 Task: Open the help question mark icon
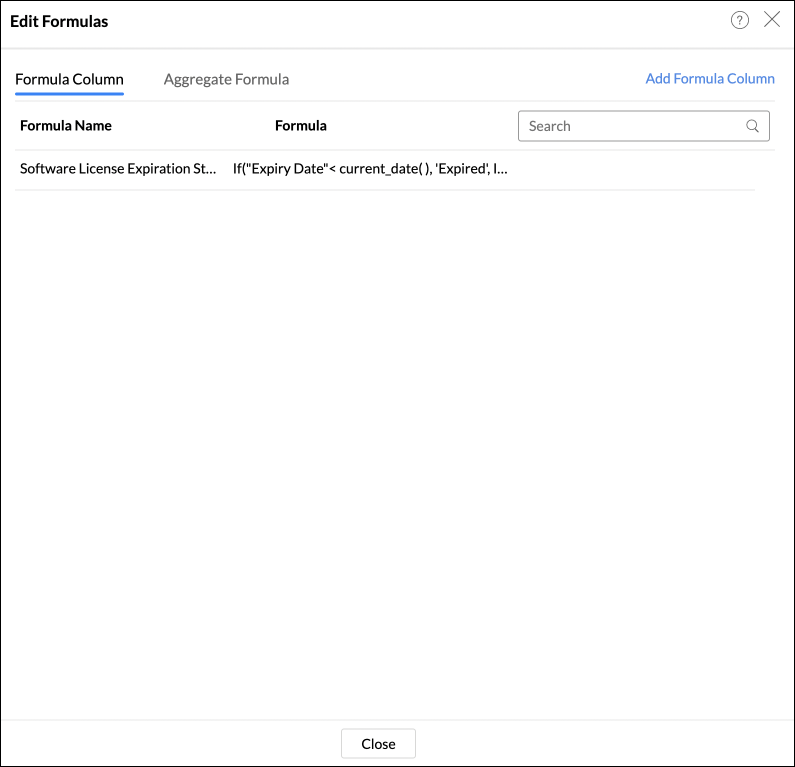pos(740,20)
